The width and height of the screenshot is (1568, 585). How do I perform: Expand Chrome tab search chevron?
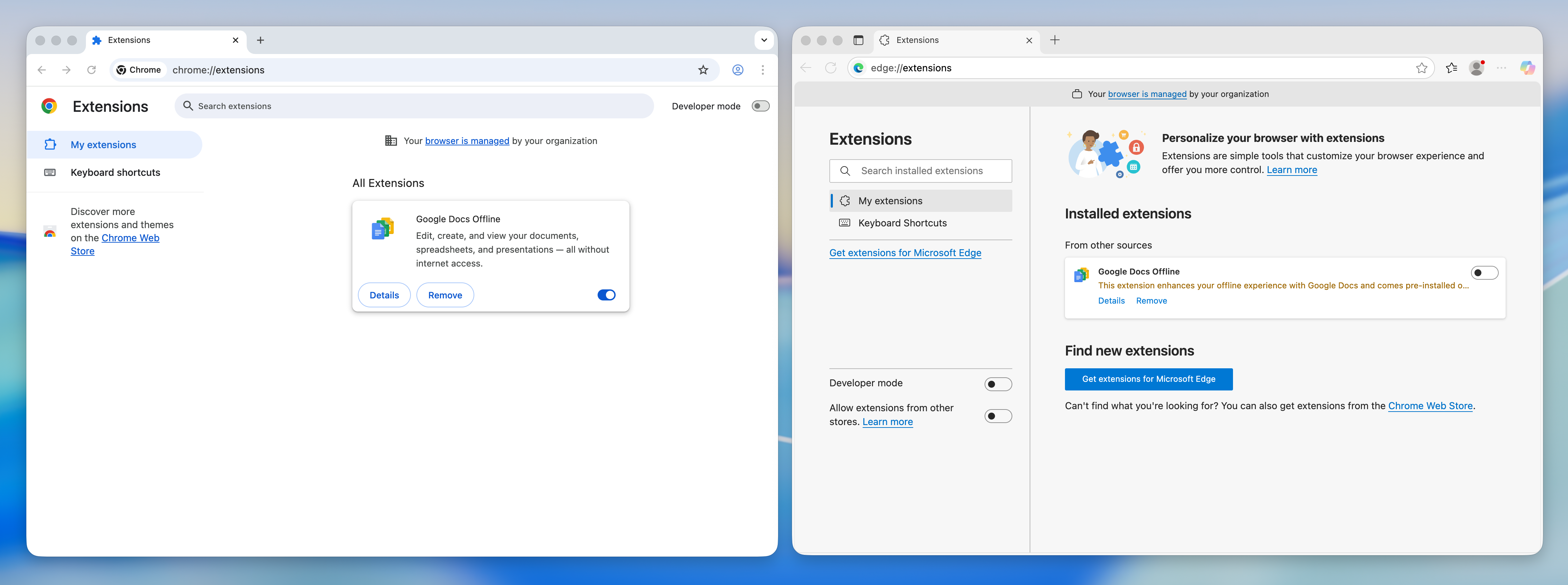pyautogui.click(x=764, y=40)
